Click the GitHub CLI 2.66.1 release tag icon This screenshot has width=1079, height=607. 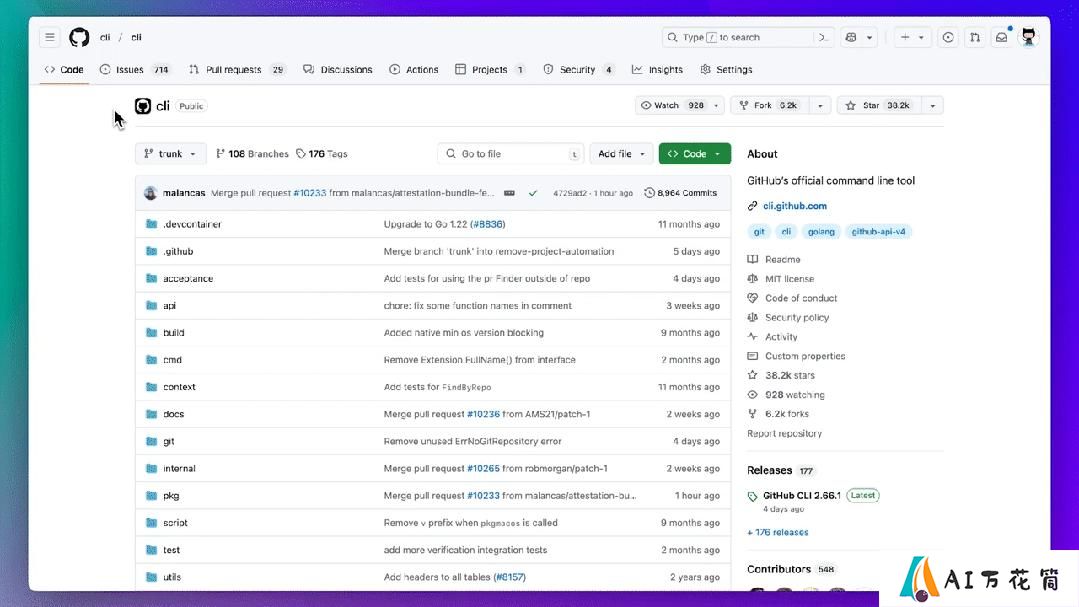pos(753,496)
